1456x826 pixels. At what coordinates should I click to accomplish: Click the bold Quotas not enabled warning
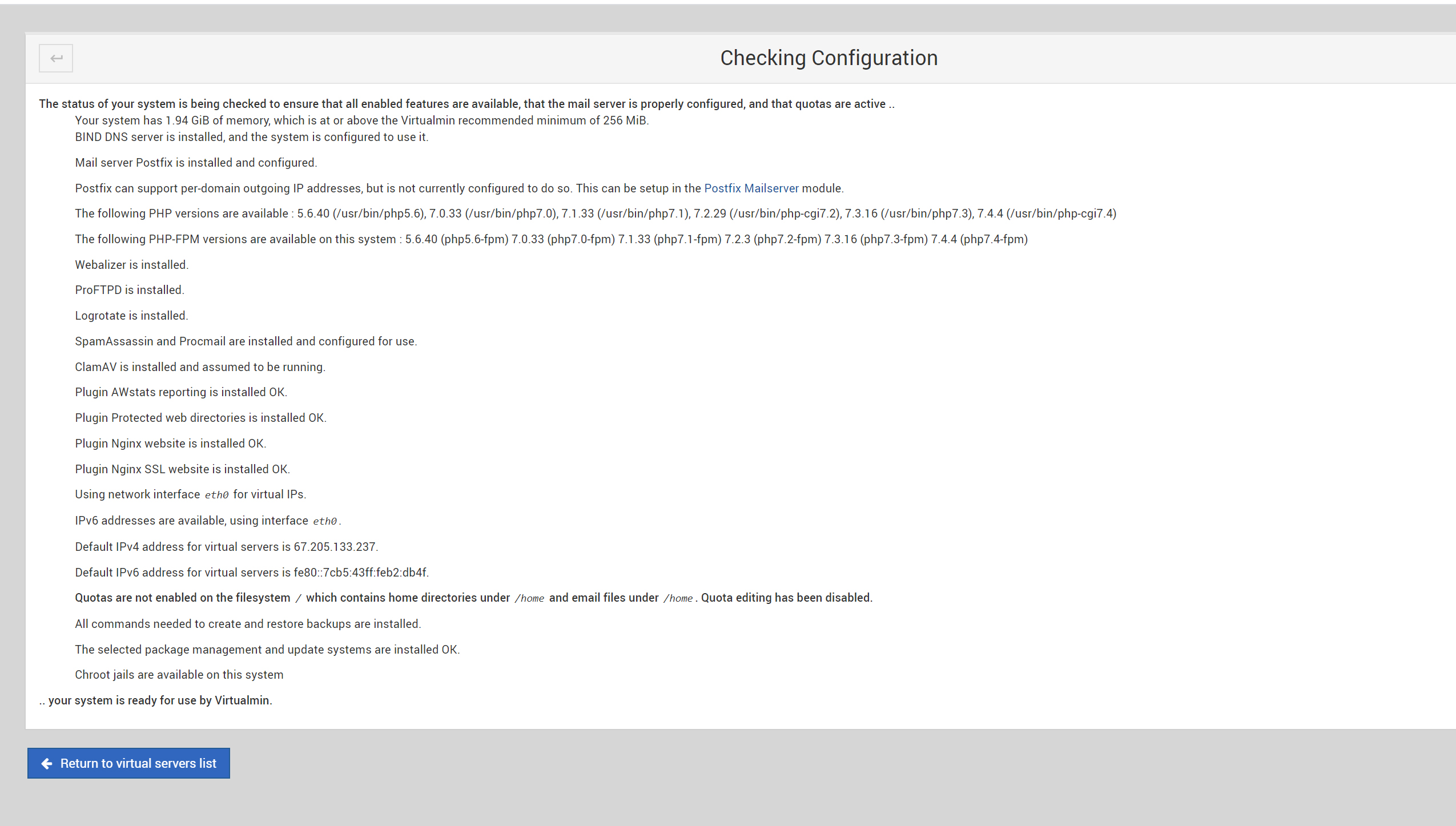click(x=474, y=598)
